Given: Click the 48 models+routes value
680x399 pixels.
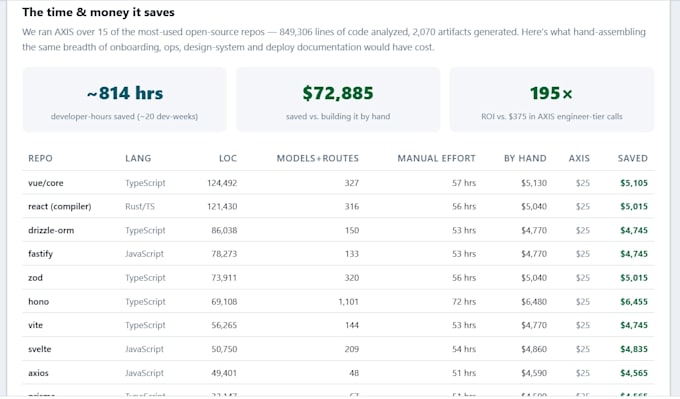Looking at the screenshot, I should (x=354, y=373).
